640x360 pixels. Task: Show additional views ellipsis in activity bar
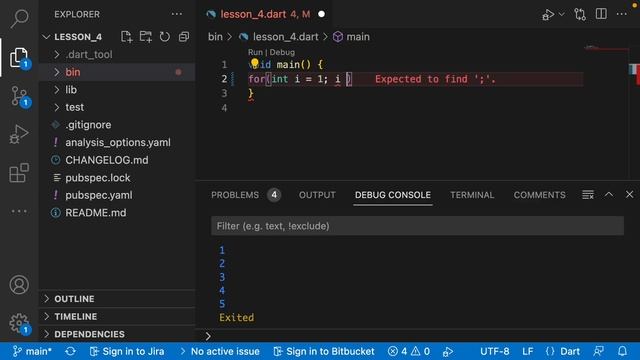pyautogui.click(x=19, y=211)
